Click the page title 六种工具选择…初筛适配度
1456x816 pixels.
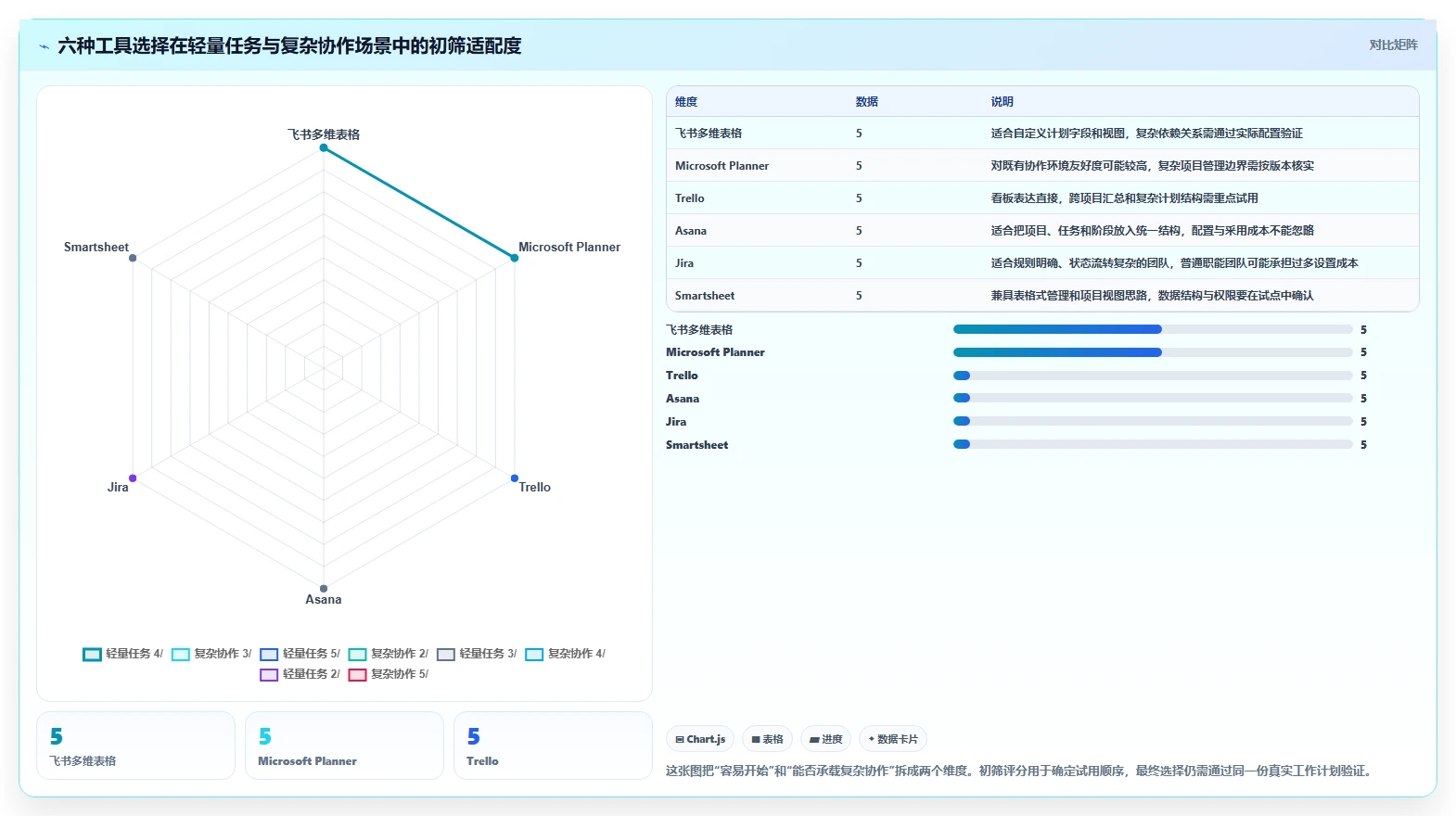tap(289, 45)
